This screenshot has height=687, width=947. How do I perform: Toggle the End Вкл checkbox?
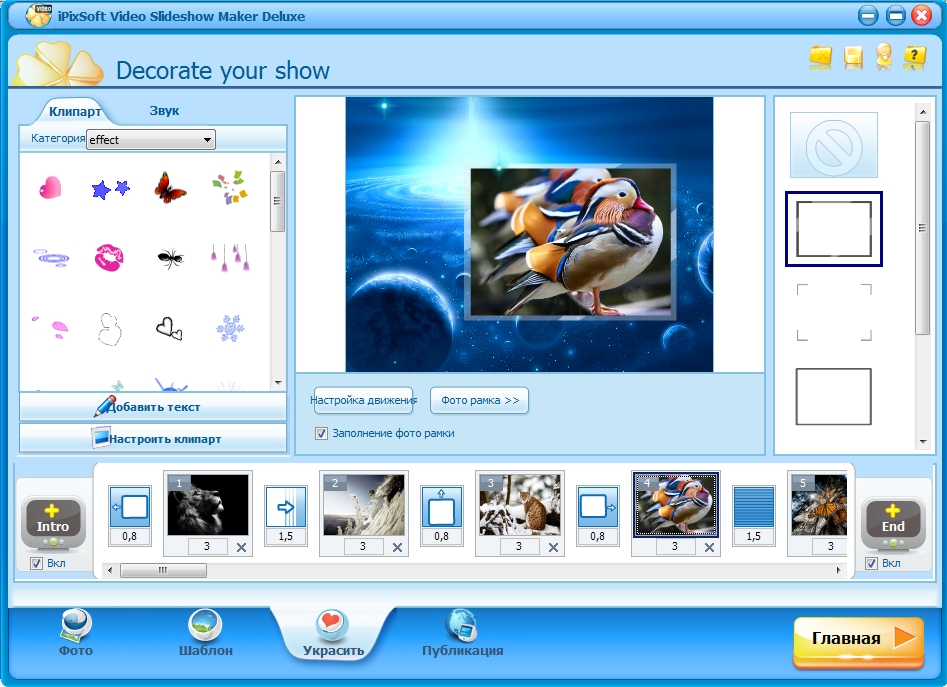pyautogui.click(x=871, y=564)
